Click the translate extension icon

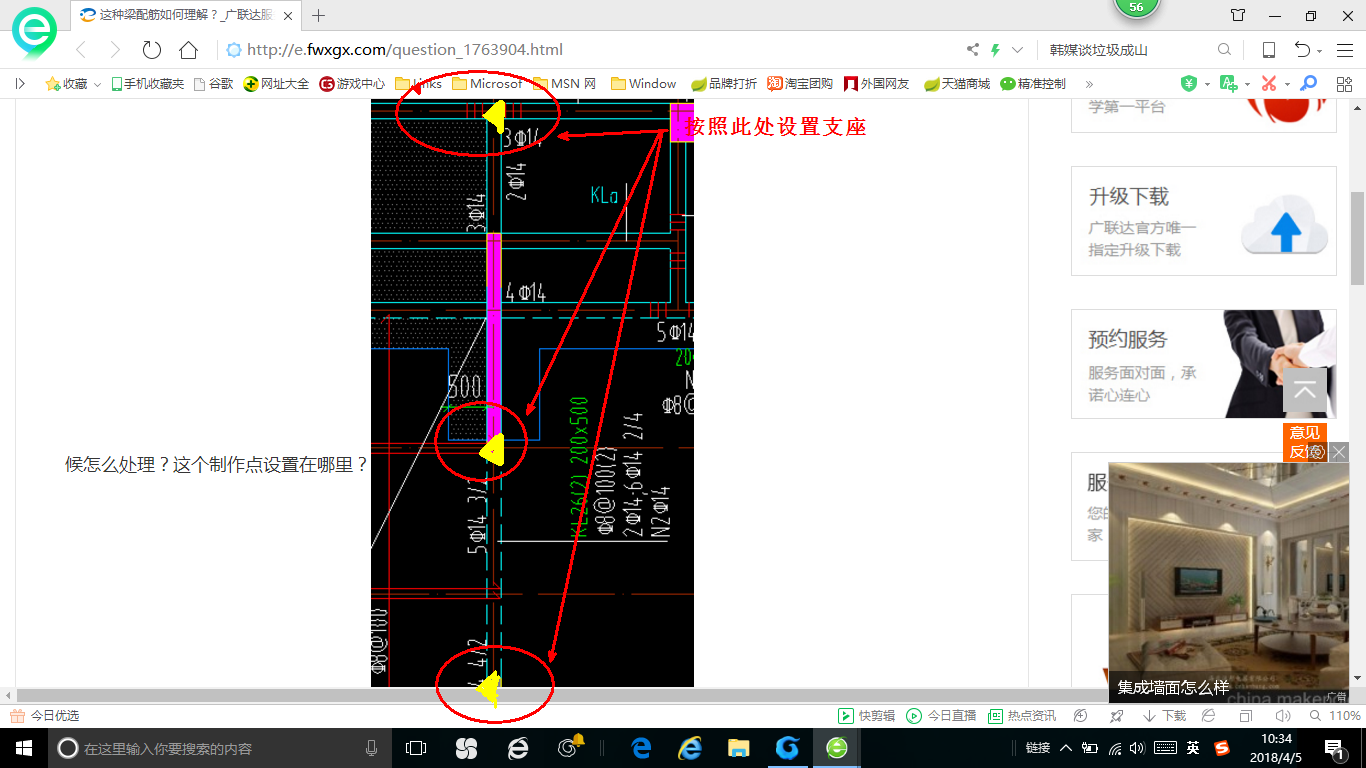click(x=1228, y=84)
